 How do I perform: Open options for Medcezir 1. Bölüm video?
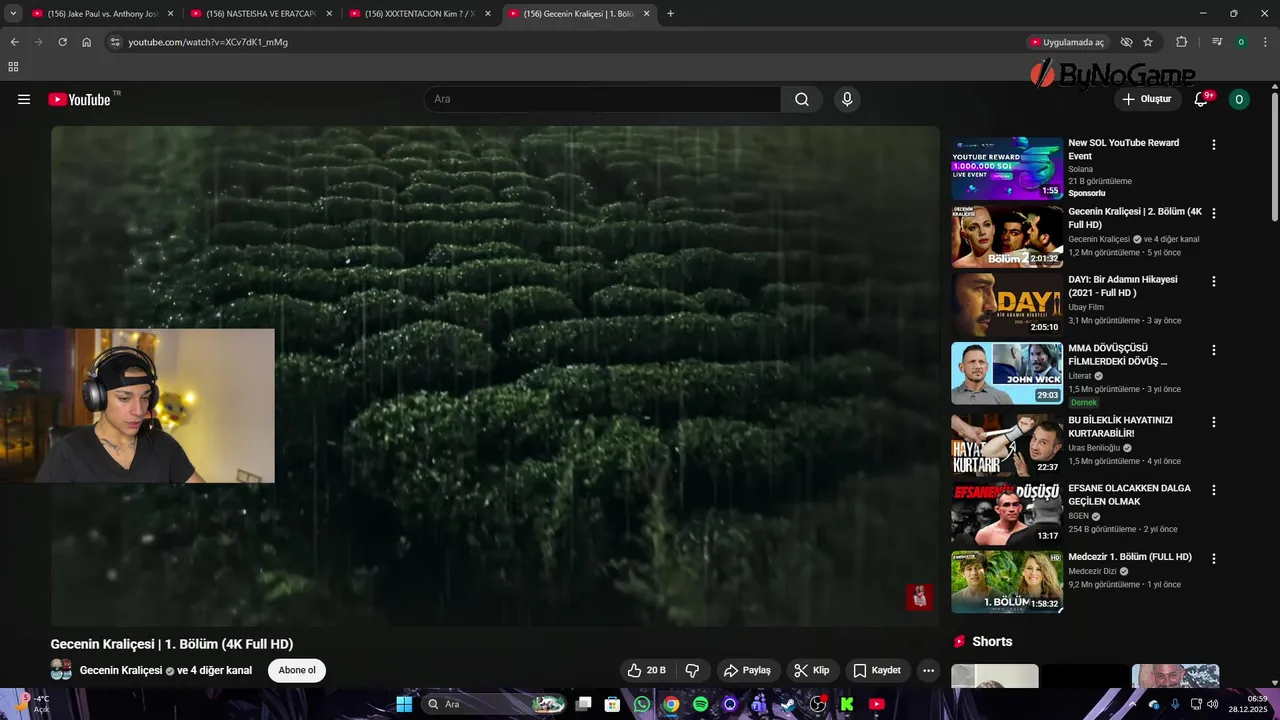pyautogui.click(x=1214, y=559)
